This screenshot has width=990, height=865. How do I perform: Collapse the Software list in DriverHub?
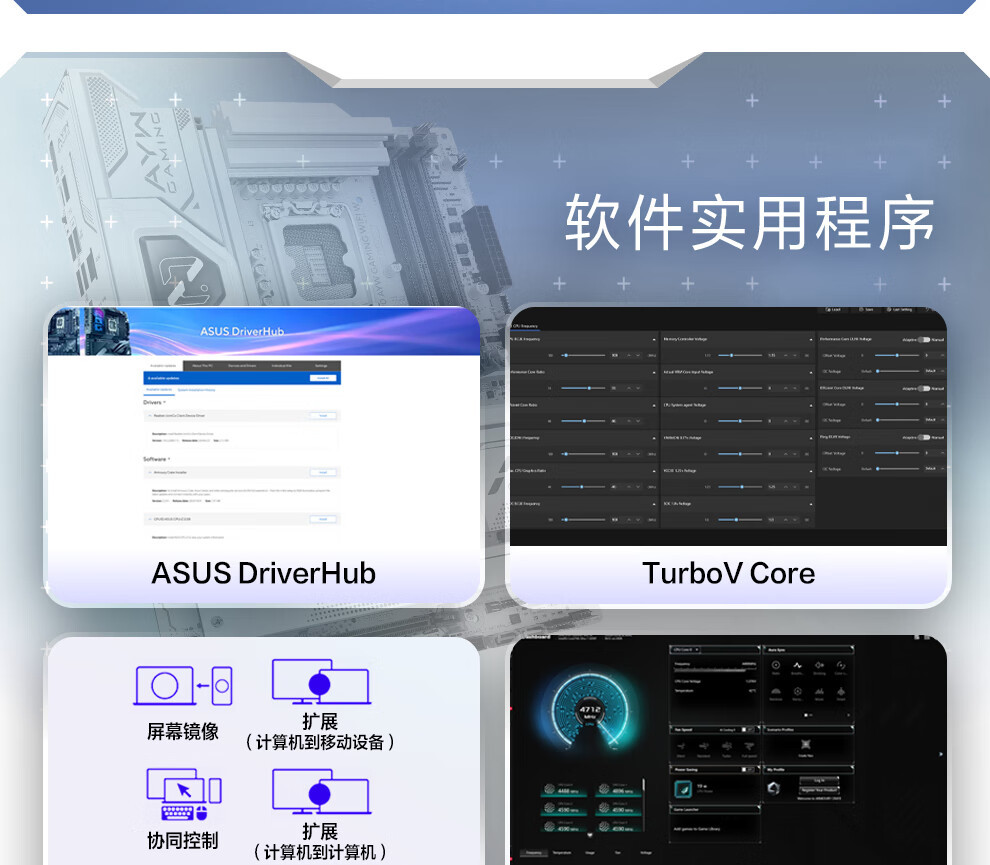point(169,459)
